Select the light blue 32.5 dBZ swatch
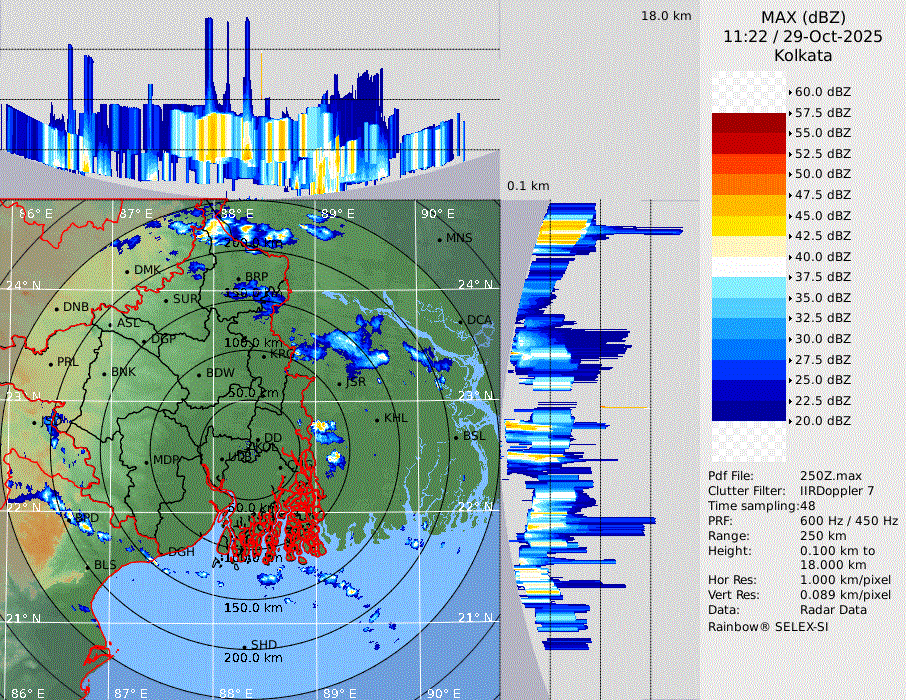The image size is (906, 700). 749,328
